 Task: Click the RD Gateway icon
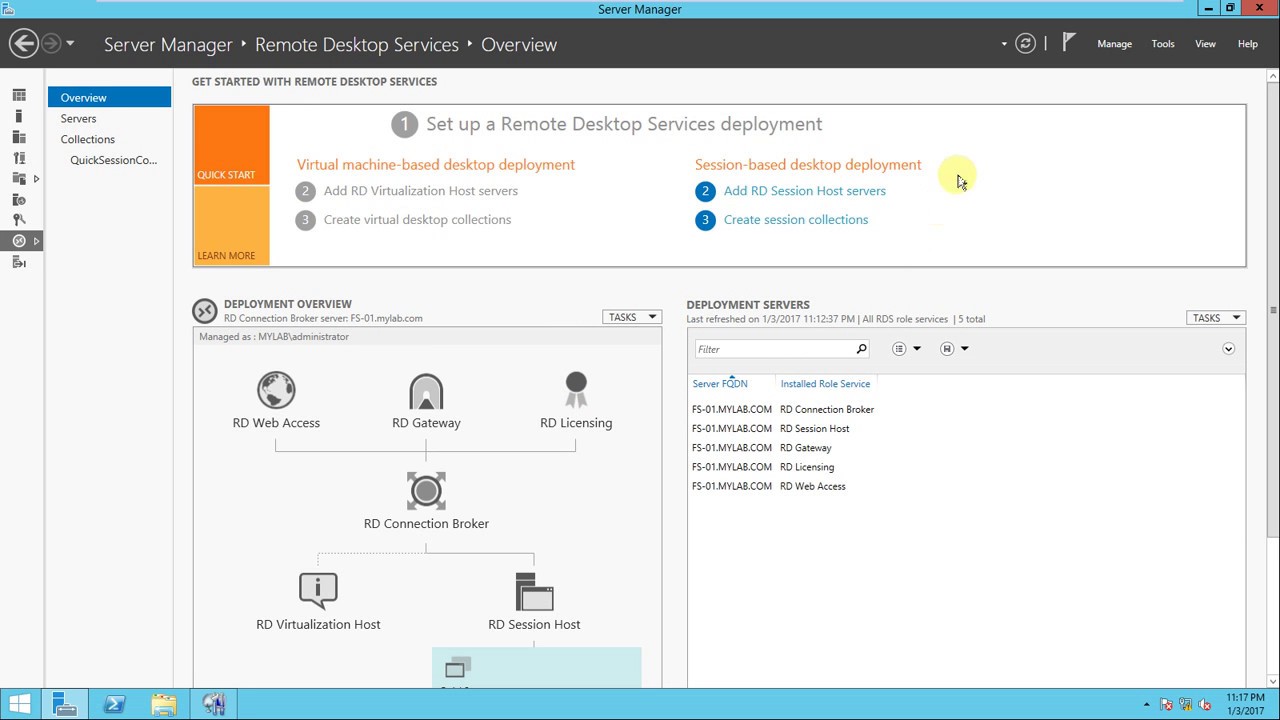tap(426, 392)
